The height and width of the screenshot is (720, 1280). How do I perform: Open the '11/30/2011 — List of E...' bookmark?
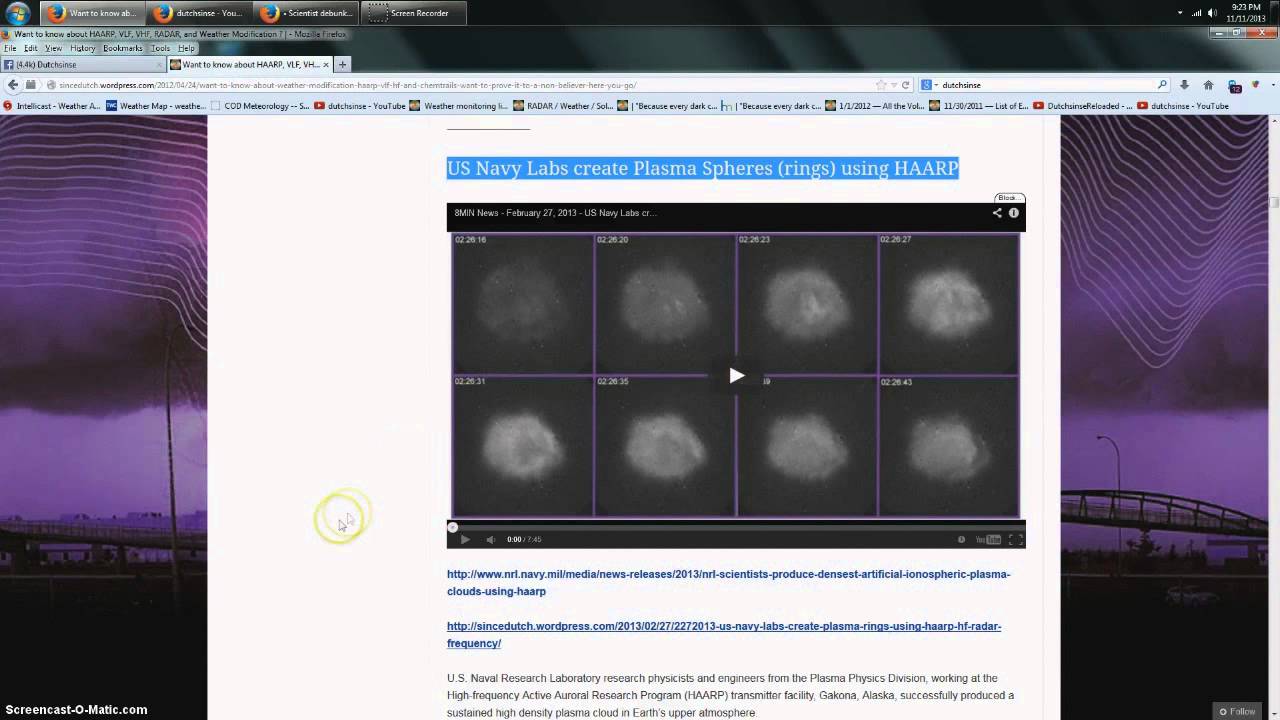(x=979, y=105)
